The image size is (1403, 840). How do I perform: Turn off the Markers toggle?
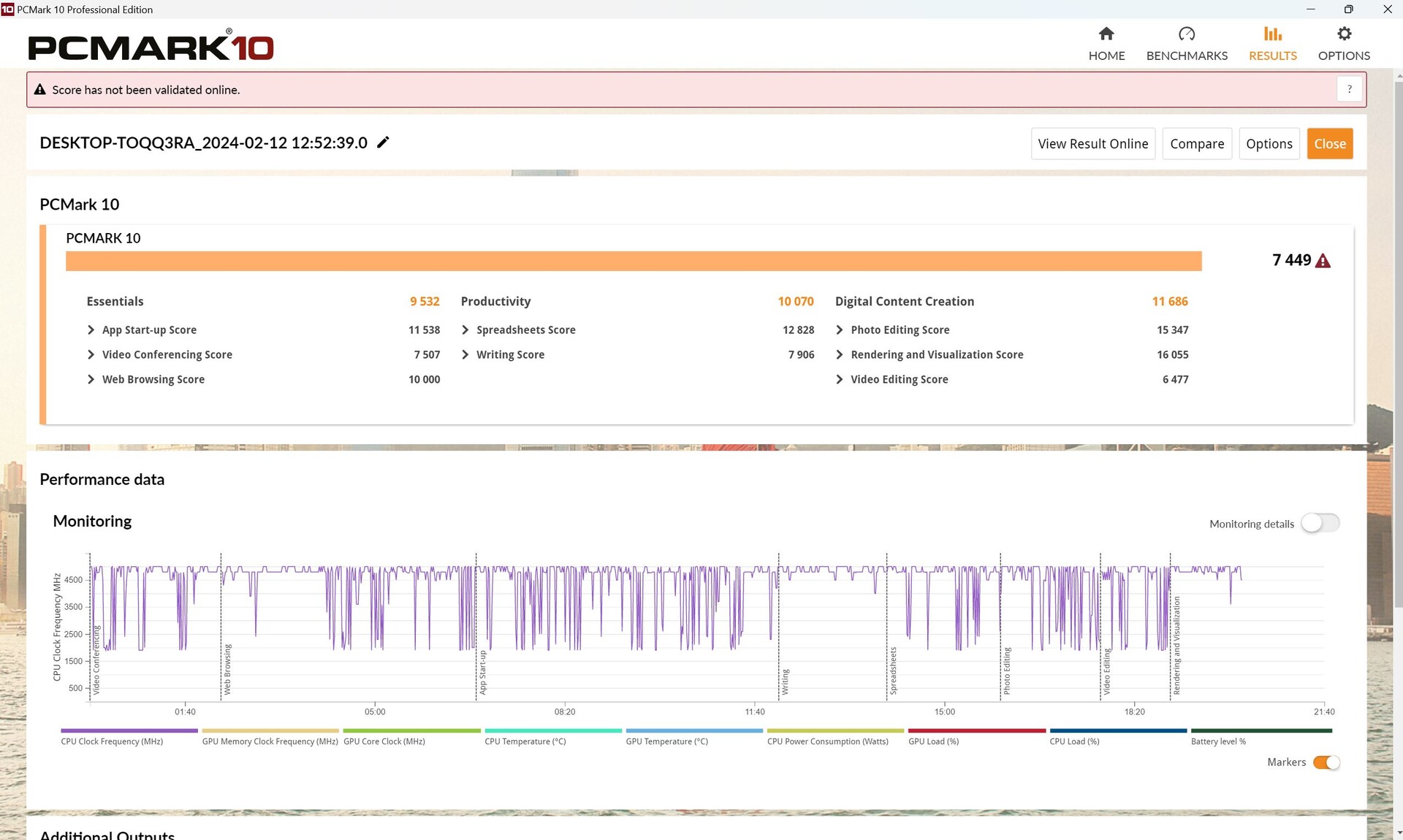1326,762
